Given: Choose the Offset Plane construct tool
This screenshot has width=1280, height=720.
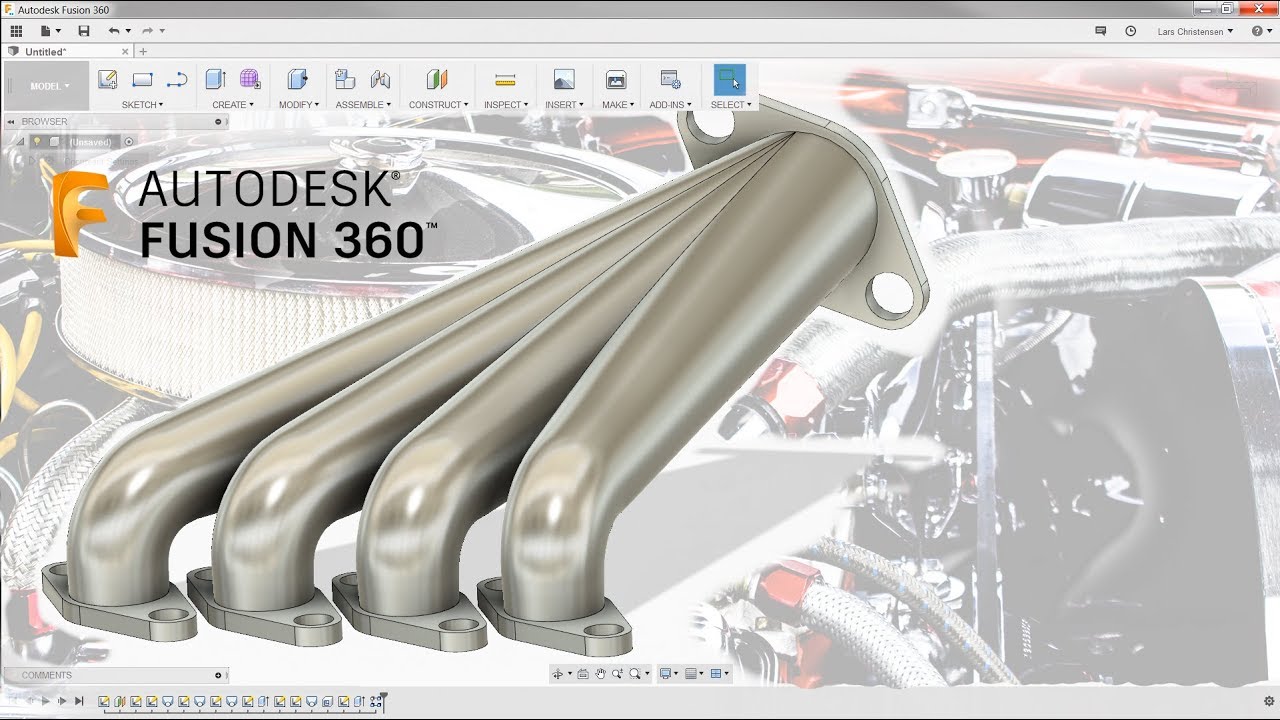Looking at the screenshot, I should [x=436, y=80].
